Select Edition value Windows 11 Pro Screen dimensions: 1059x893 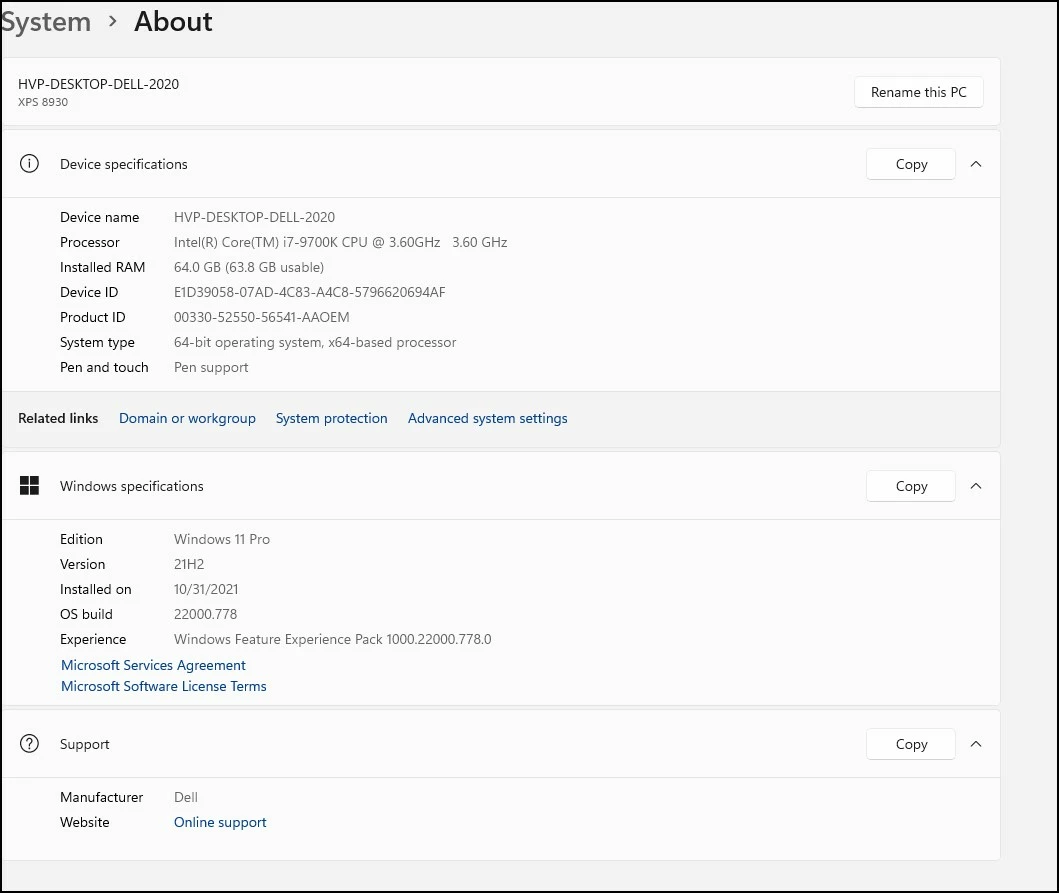pos(222,539)
